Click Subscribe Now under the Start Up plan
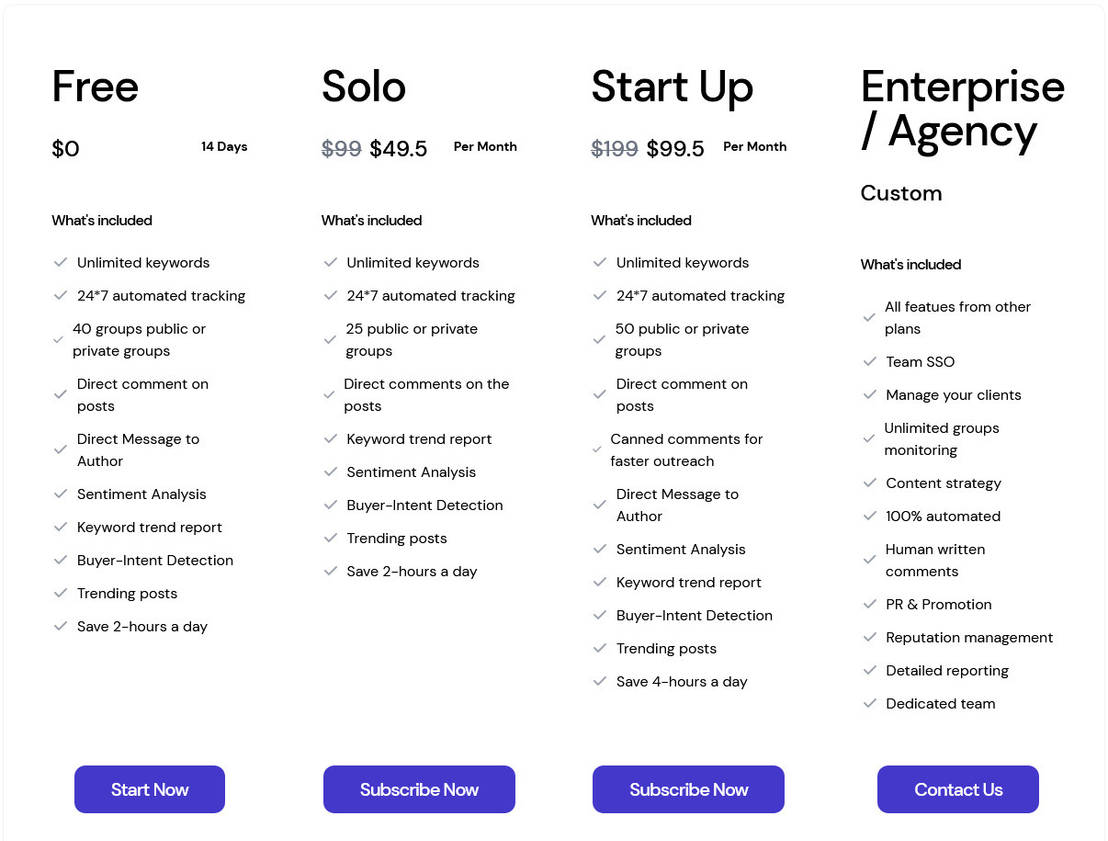The height and width of the screenshot is (841, 1108). [688, 789]
